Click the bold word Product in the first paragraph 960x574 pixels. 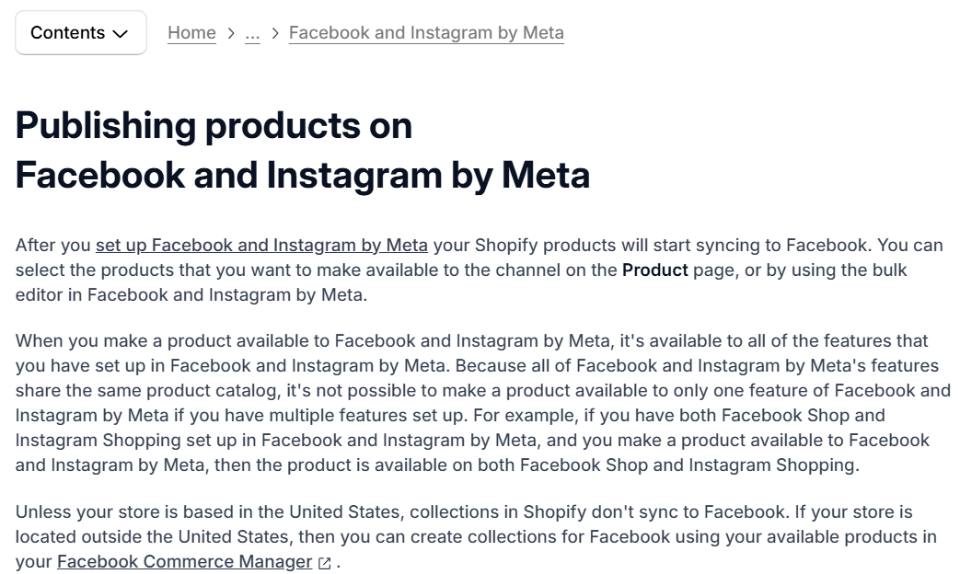tap(655, 270)
